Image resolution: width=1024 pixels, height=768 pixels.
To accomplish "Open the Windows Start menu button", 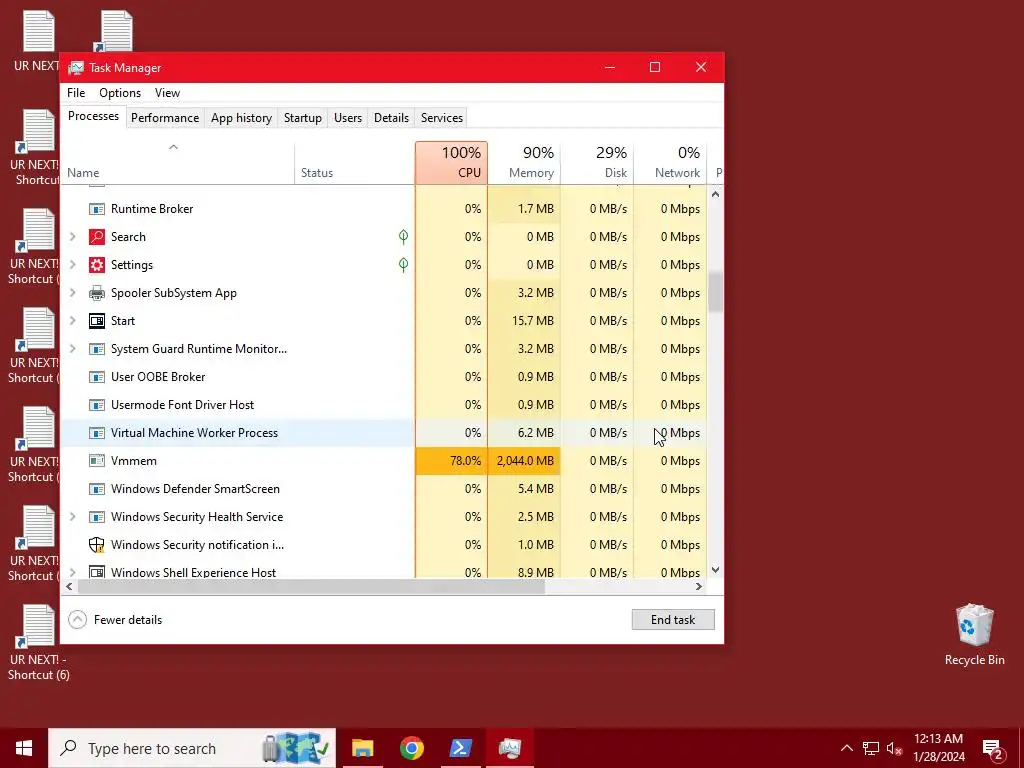I will (x=24, y=748).
